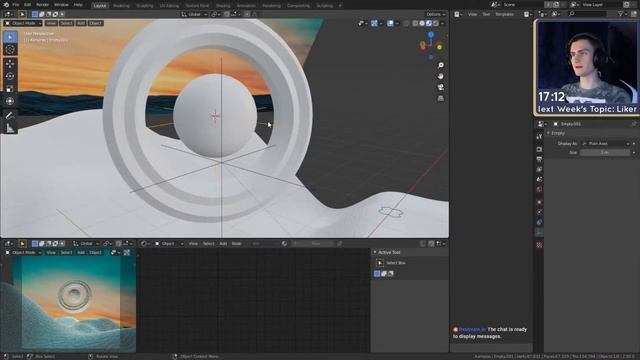Select the Cursor tool
The image size is (640, 360).
pyautogui.click(x=10, y=49)
